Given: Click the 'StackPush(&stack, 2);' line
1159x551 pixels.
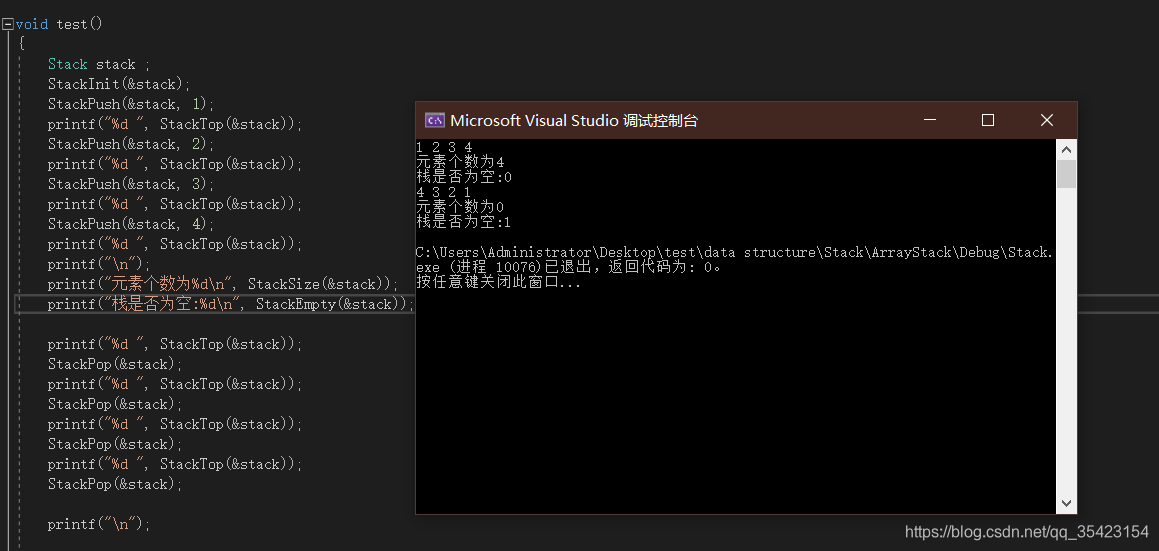Looking at the screenshot, I should (x=131, y=144).
